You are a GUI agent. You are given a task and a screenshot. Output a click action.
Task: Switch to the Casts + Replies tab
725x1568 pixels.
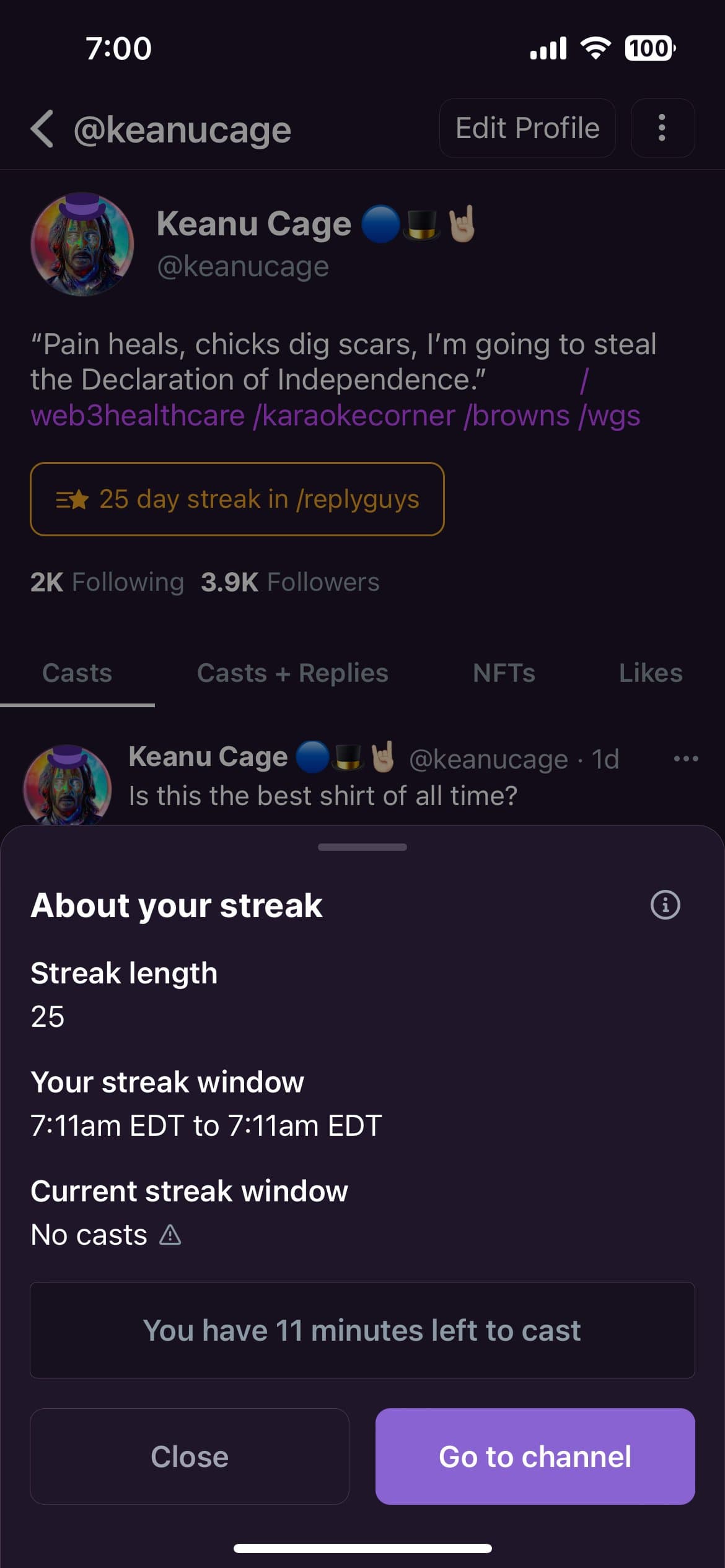pos(292,673)
